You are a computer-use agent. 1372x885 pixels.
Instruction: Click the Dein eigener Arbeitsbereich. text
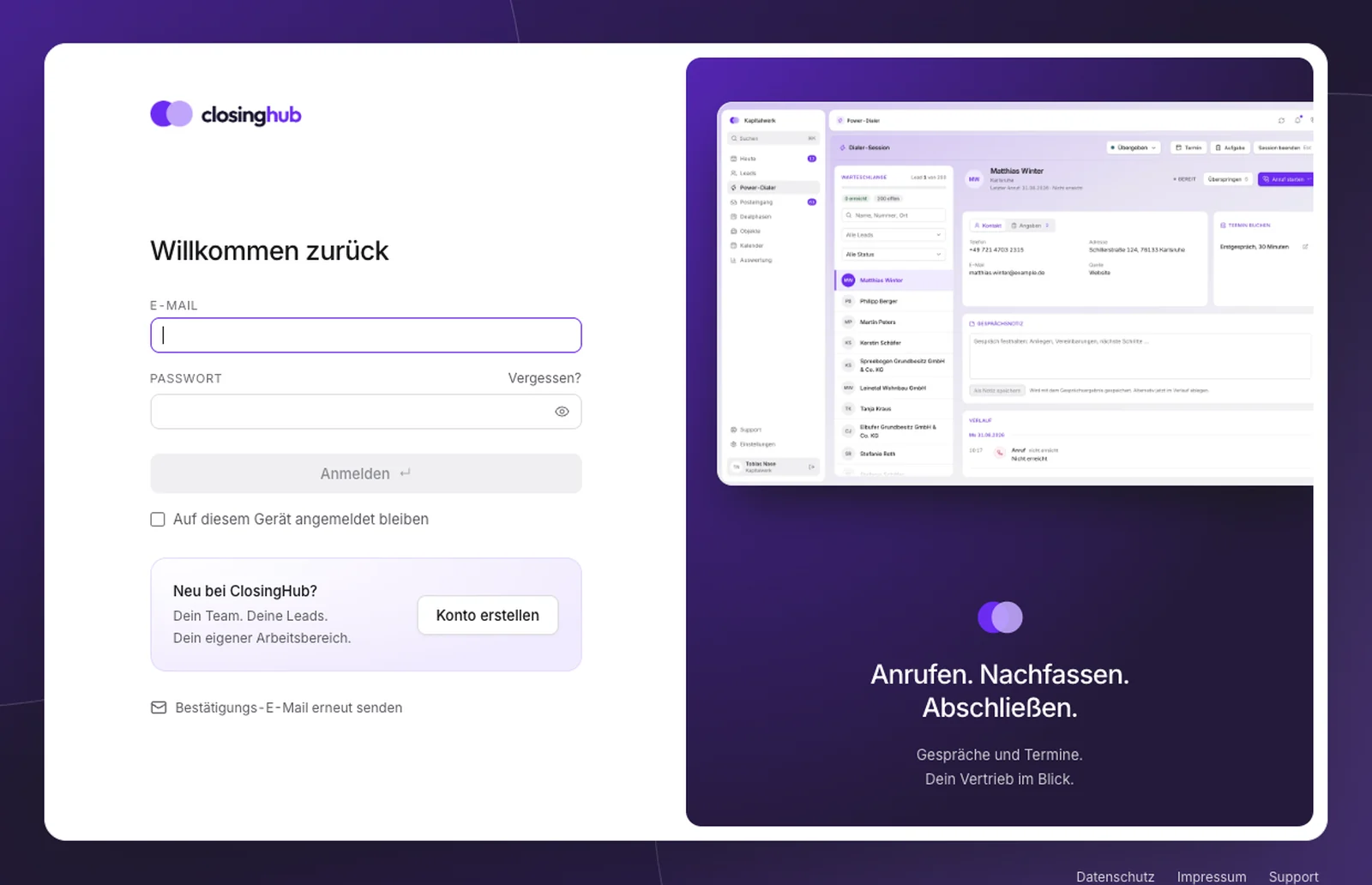click(x=262, y=638)
